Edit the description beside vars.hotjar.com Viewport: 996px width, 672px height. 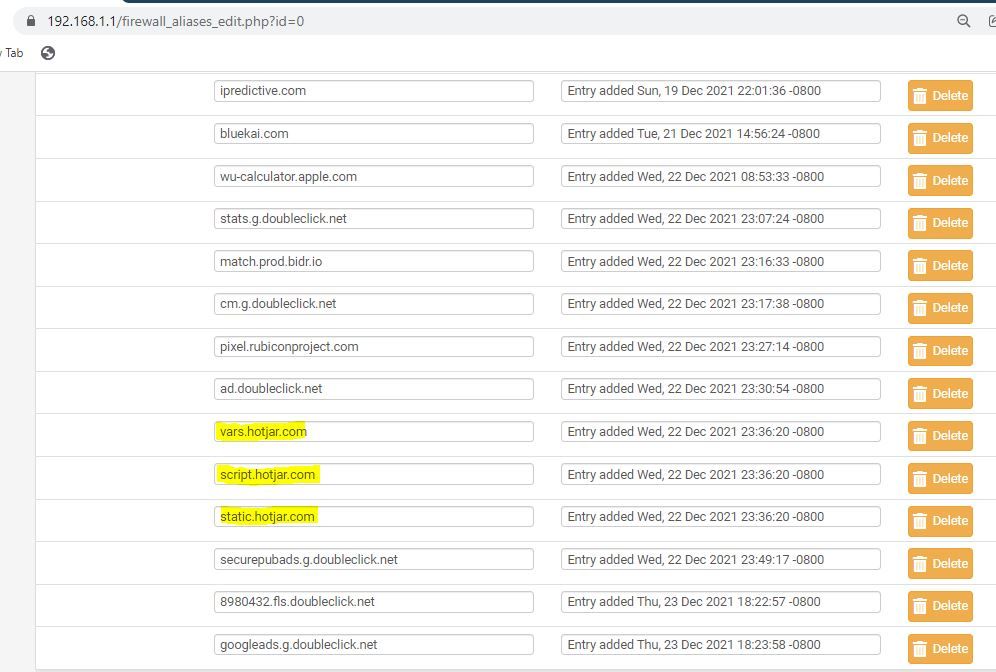tap(721, 432)
